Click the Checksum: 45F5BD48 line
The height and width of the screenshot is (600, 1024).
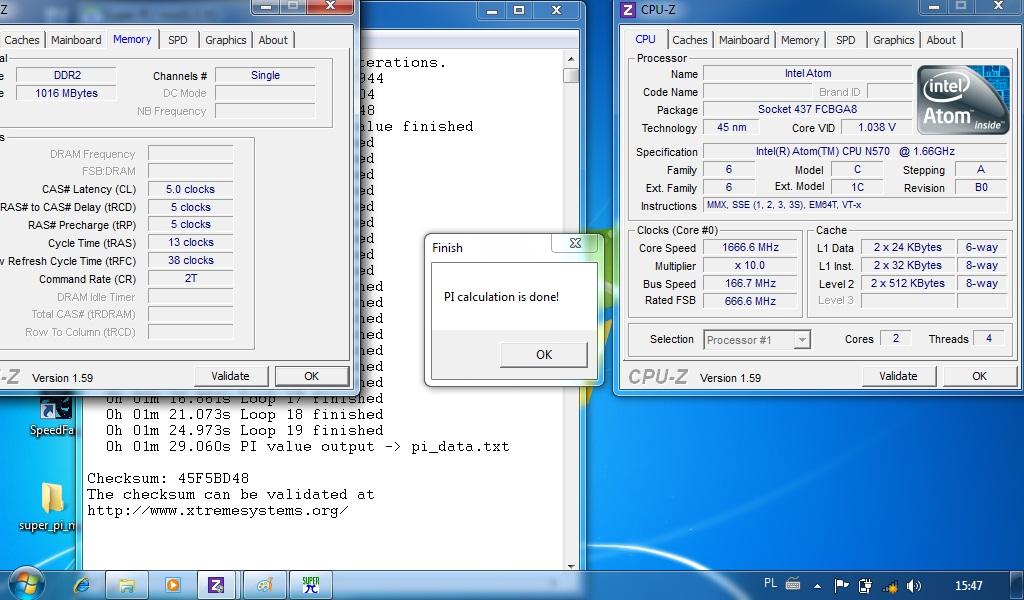pyautogui.click(x=168, y=479)
